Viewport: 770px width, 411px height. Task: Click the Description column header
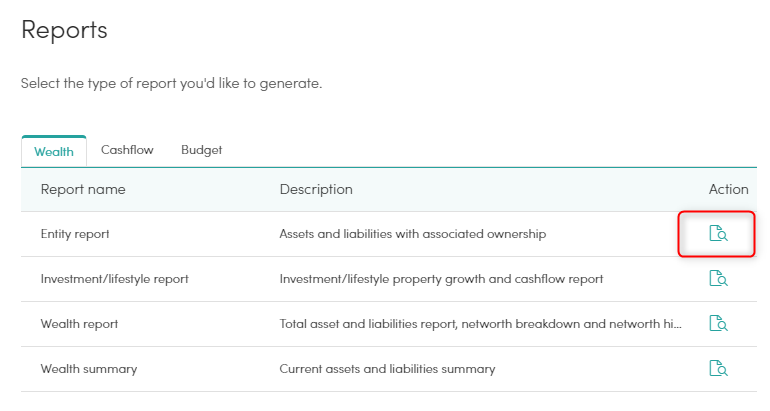coord(316,189)
